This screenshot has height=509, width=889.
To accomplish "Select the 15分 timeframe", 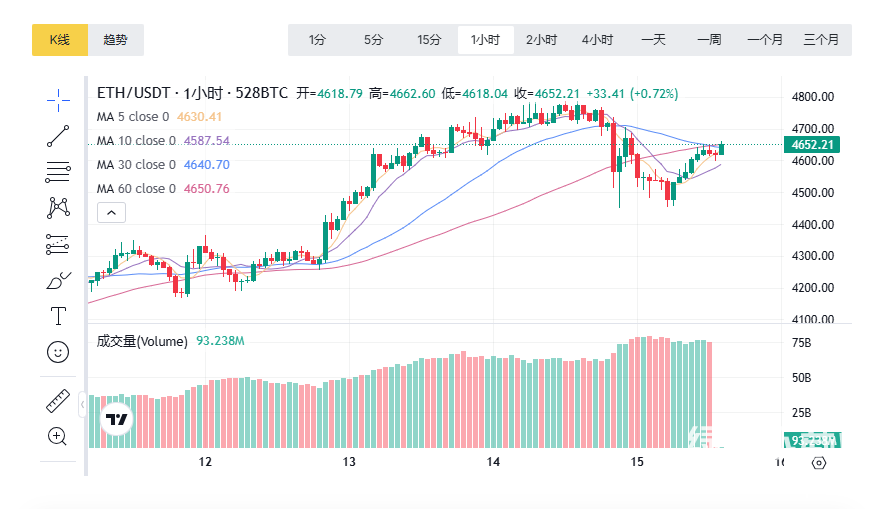I will pos(429,40).
